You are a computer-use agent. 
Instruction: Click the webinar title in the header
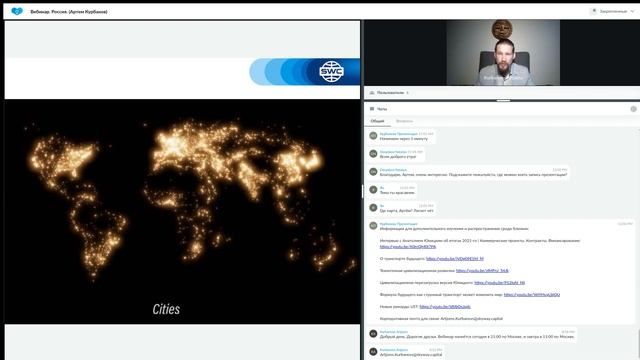(69, 12)
